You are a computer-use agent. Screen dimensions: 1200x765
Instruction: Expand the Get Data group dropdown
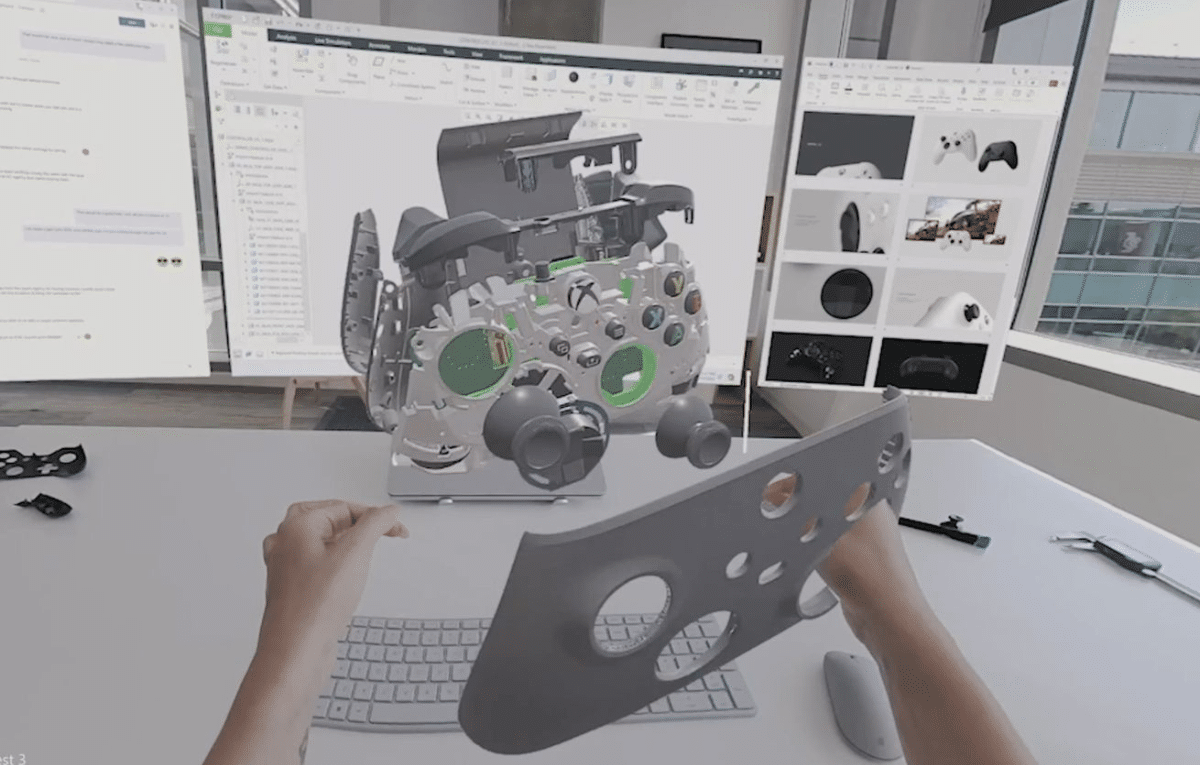[x=275, y=87]
